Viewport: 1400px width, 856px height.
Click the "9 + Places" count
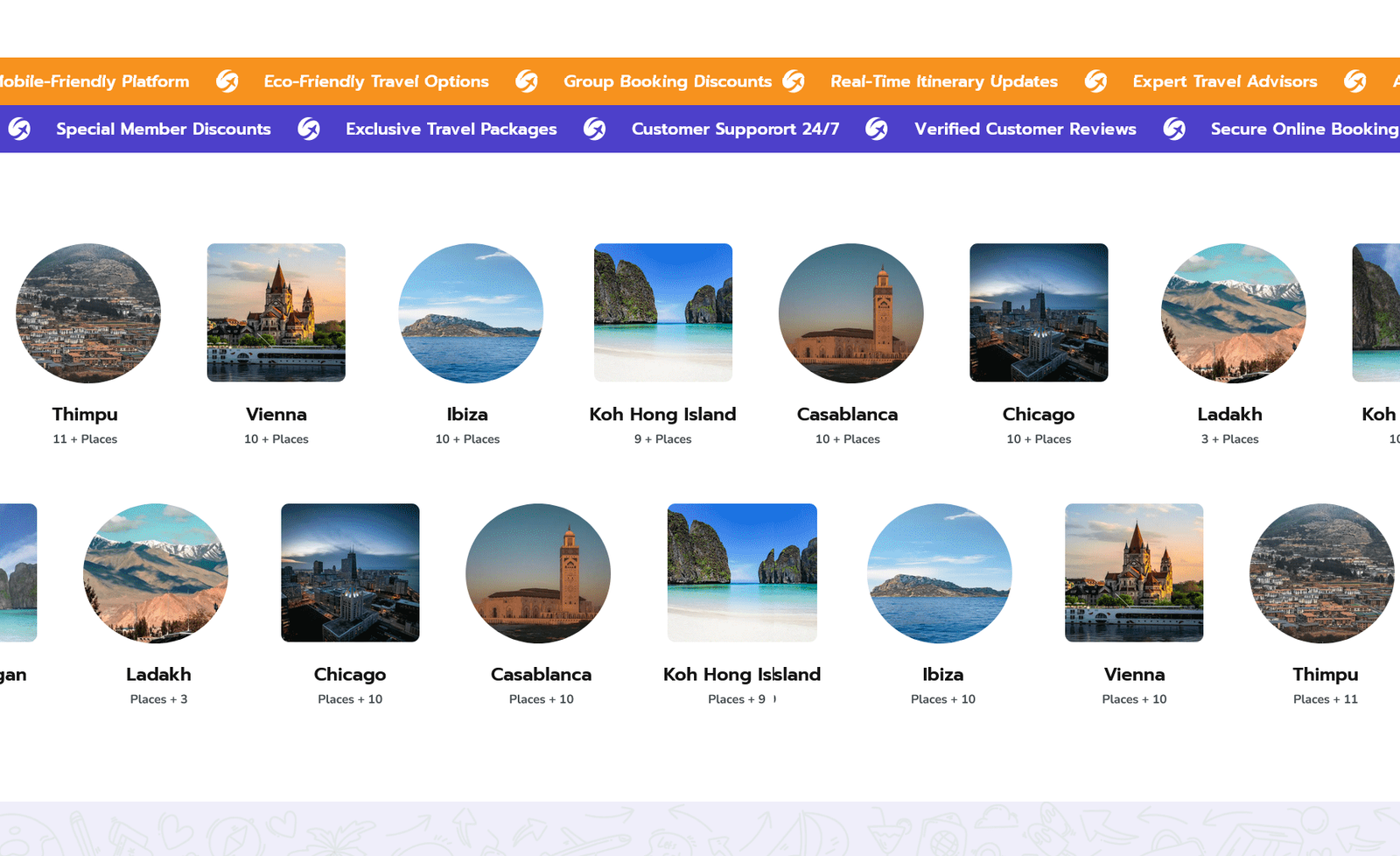point(663,439)
